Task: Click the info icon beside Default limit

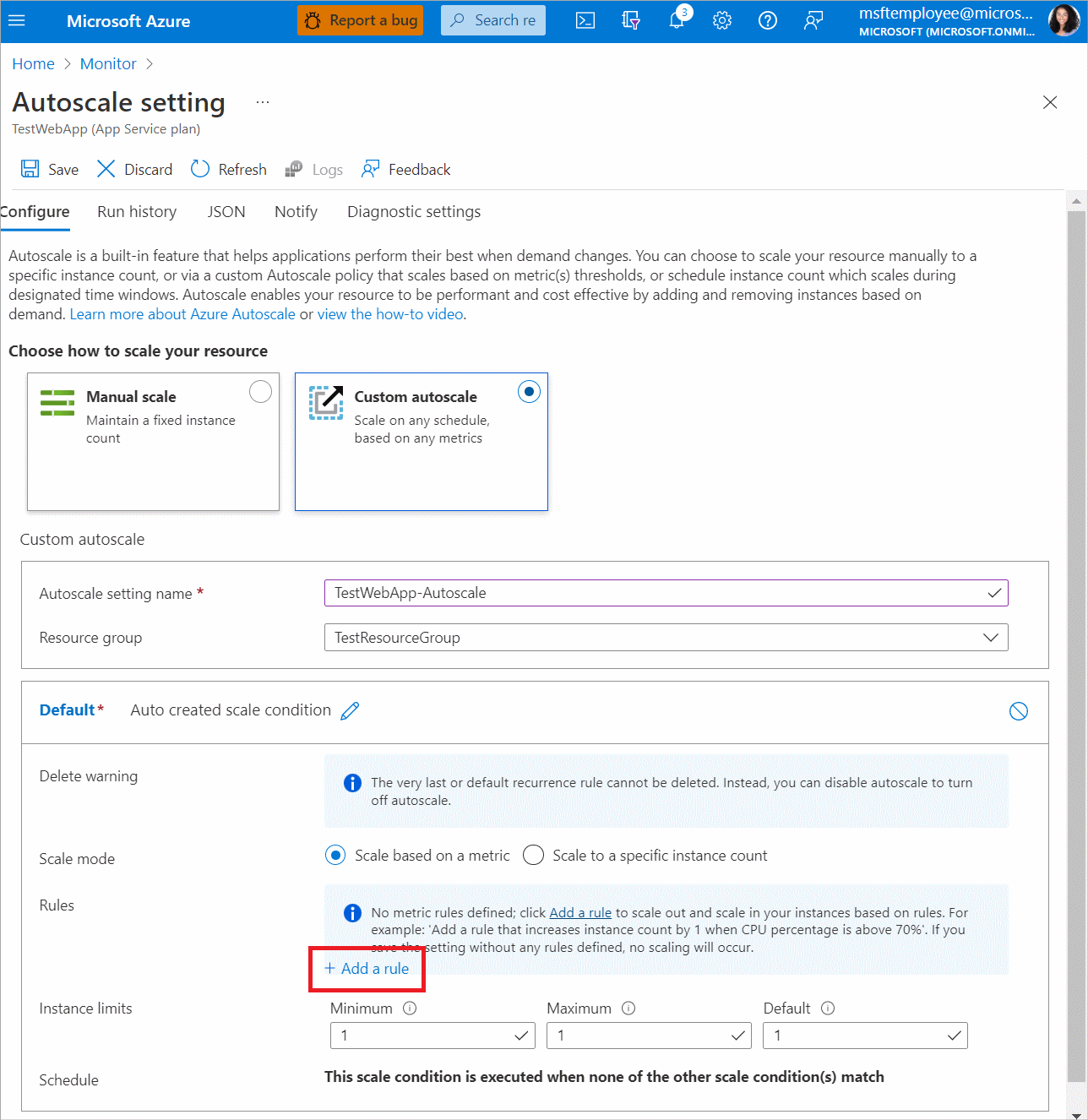Action: 828,1008
